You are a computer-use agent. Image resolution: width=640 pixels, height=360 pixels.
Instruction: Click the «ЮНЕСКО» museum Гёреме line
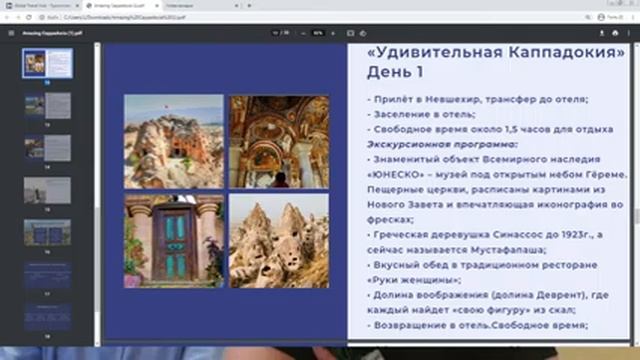497,175
